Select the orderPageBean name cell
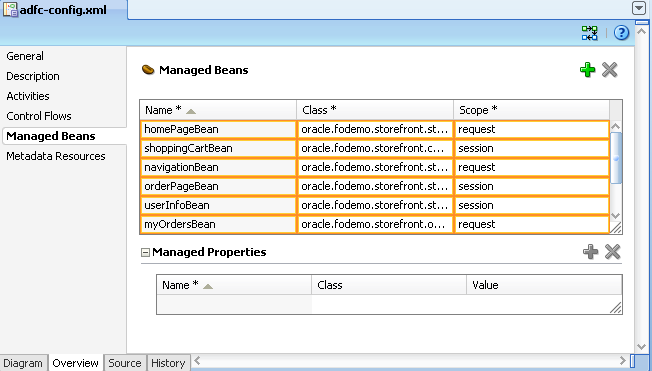The image size is (652, 371). [218, 186]
